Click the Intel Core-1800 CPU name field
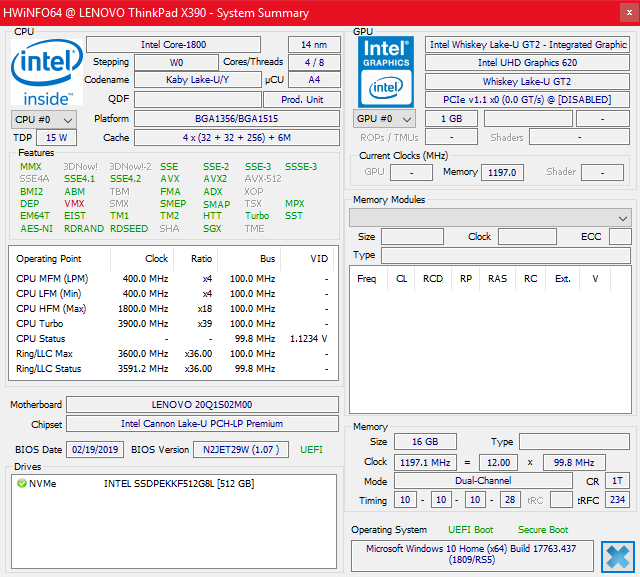Screen dimensions: 640x577 pos(173,44)
